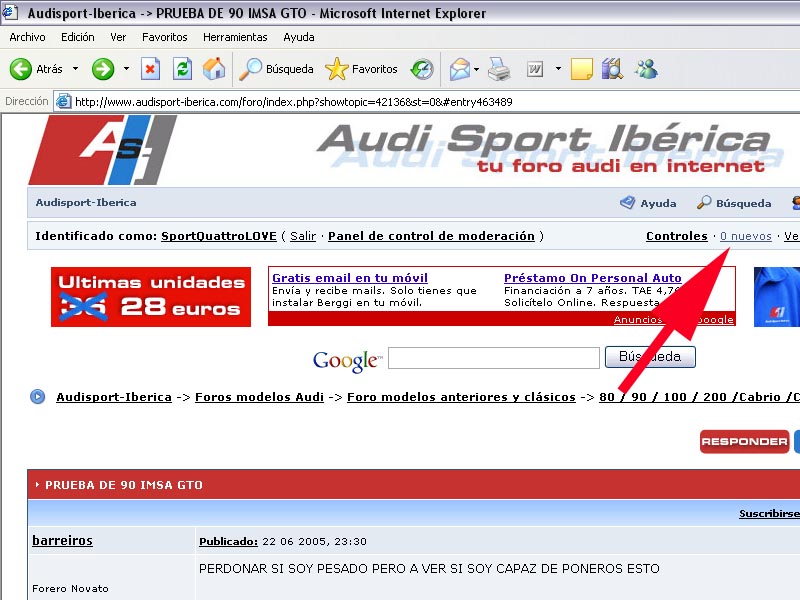Click the Suscribirse link
800x600 pixels.
pyautogui.click(x=769, y=514)
